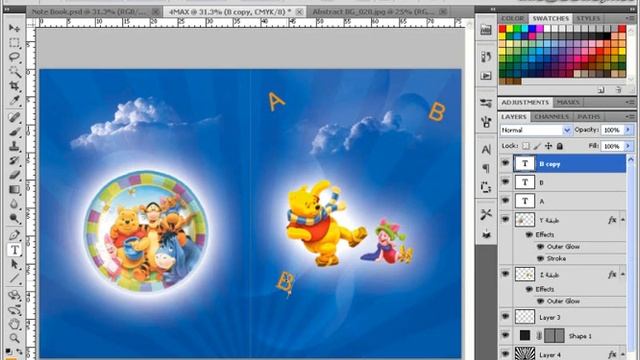The height and width of the screenshot is (360, 640).
Task: Select the Path Selection tool
Action: [x=14, y=264]
